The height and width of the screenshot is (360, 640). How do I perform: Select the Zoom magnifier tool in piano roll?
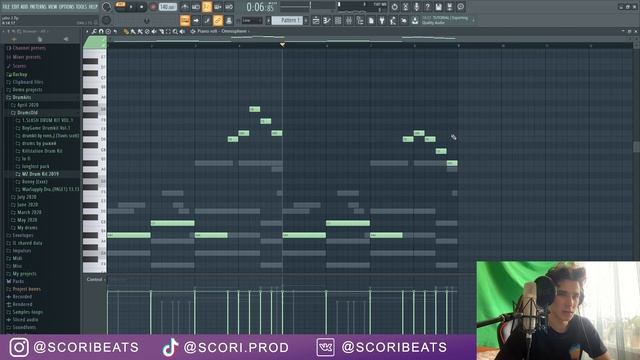[x=175, y=31]
